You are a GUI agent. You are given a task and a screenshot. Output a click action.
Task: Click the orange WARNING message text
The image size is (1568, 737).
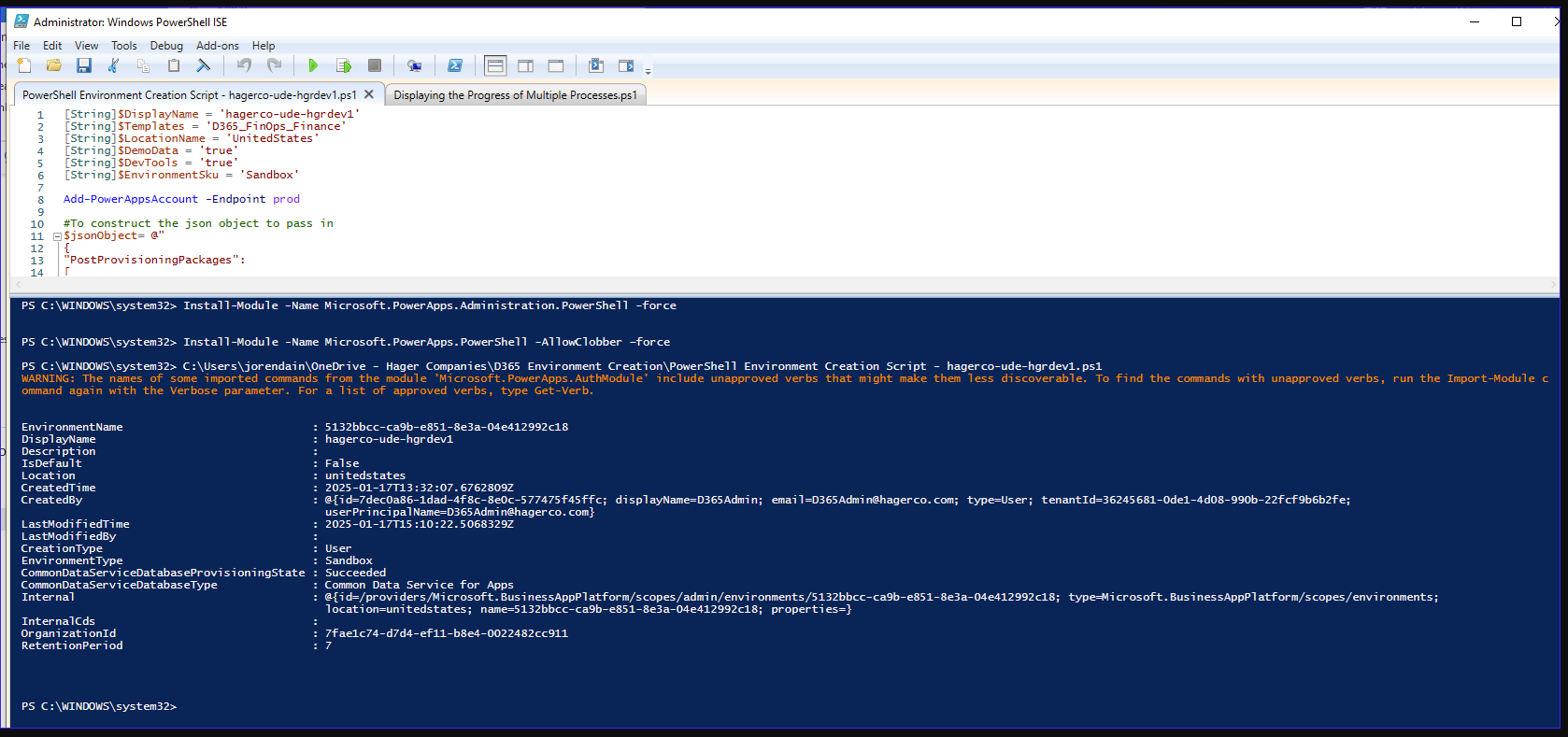(x=785, y=384)
